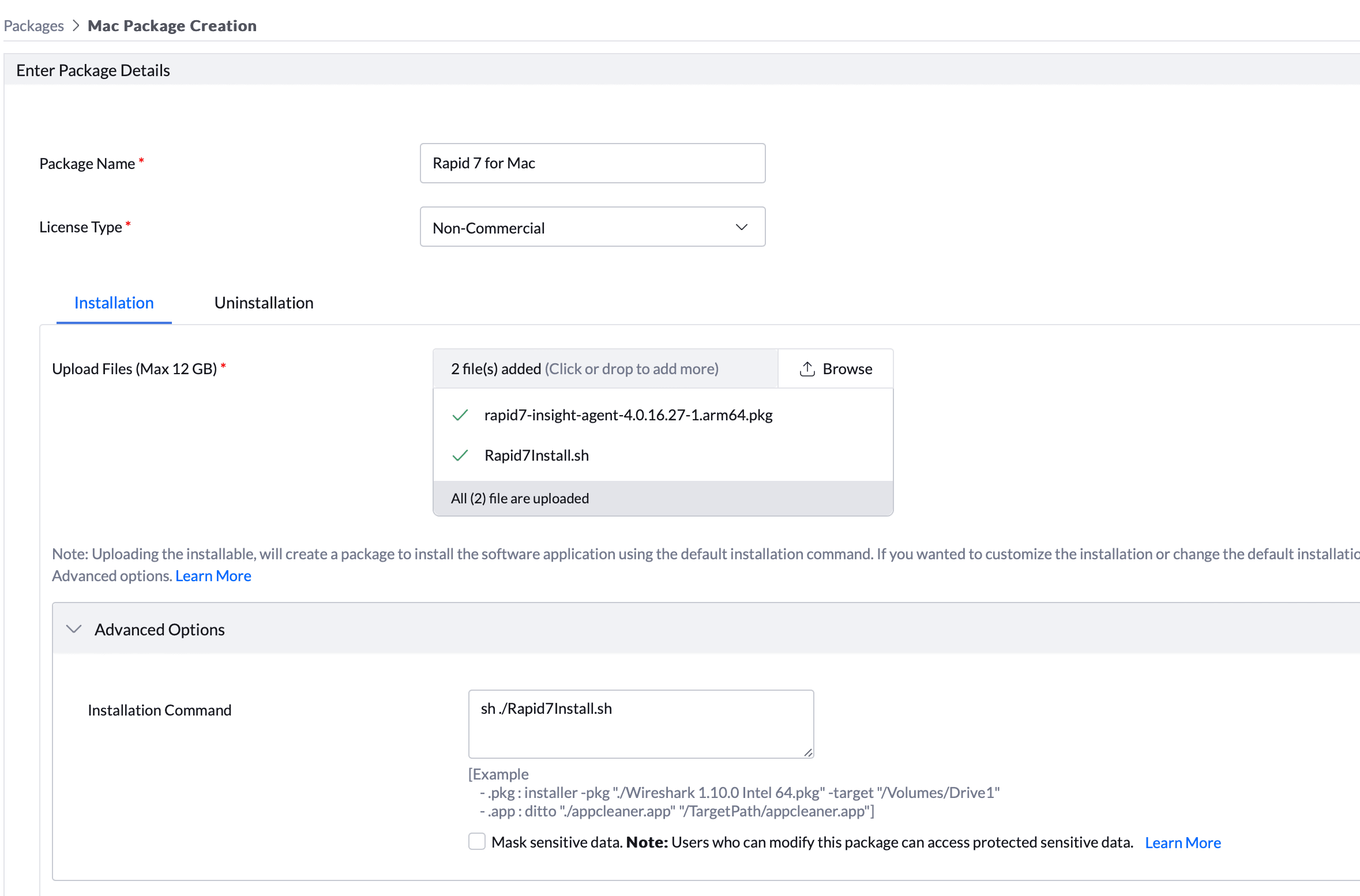Click the Browse button to upload files
This screenshot has height=896, width=1360.
pos(836,369)
